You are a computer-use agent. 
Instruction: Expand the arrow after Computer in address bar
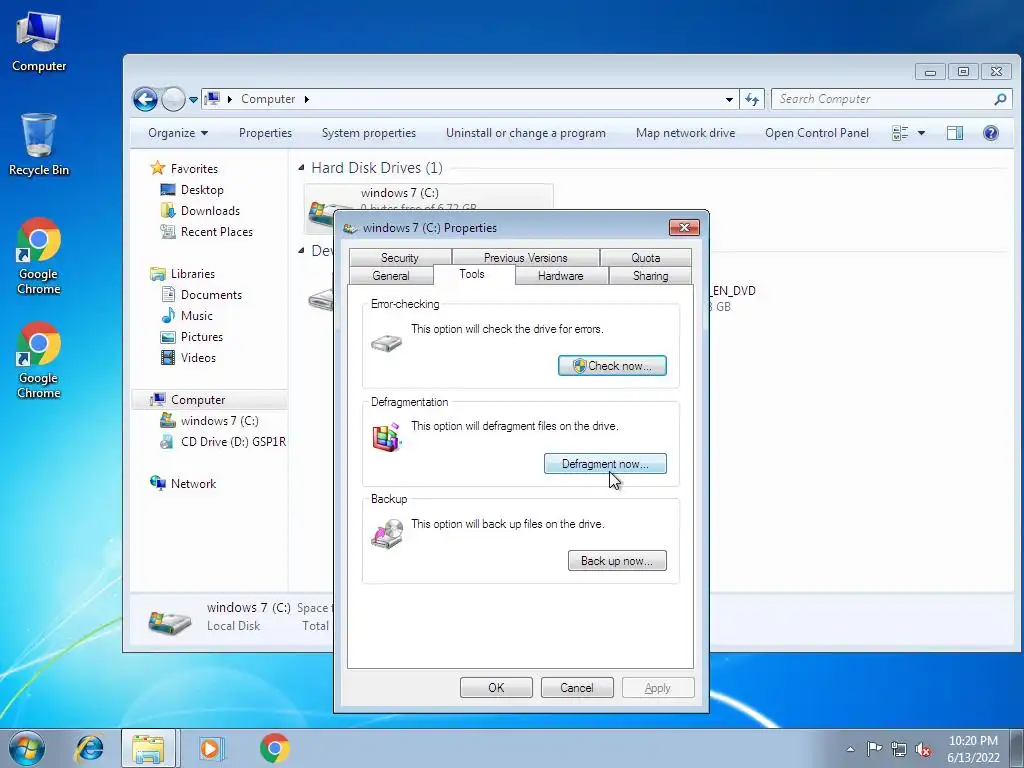tap(306, 99)
